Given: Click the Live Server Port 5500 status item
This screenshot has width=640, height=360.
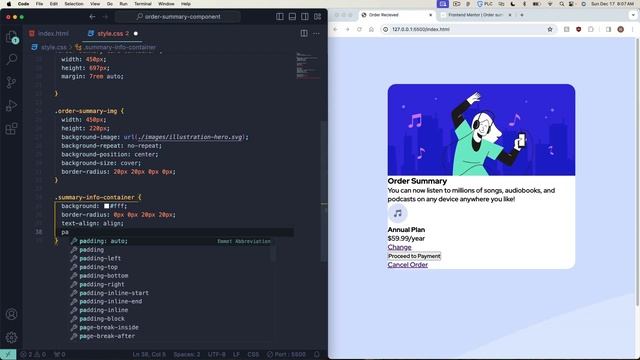Looking at the screenshot, I should [286, 354].
